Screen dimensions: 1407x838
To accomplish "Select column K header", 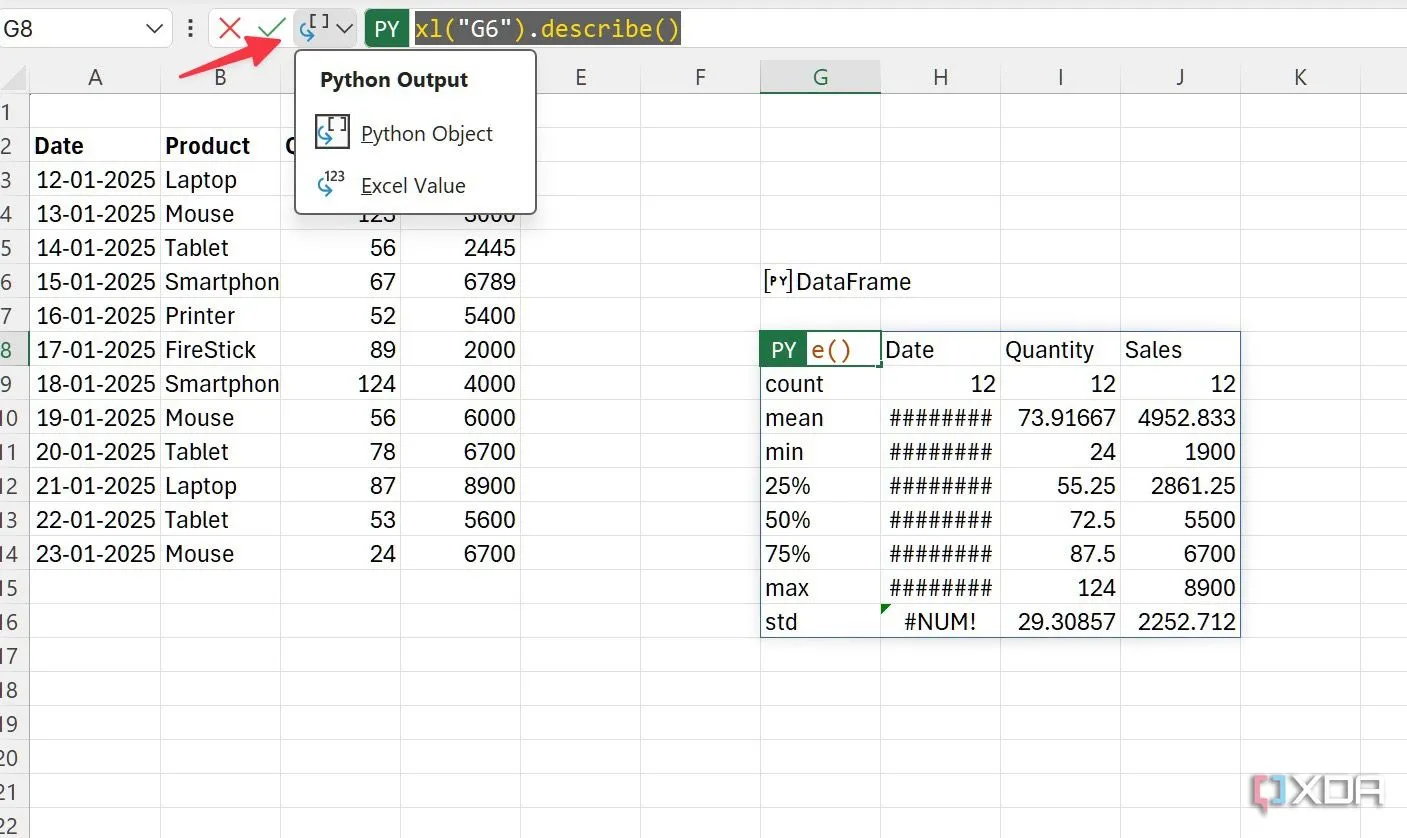I will [1300, 77].
